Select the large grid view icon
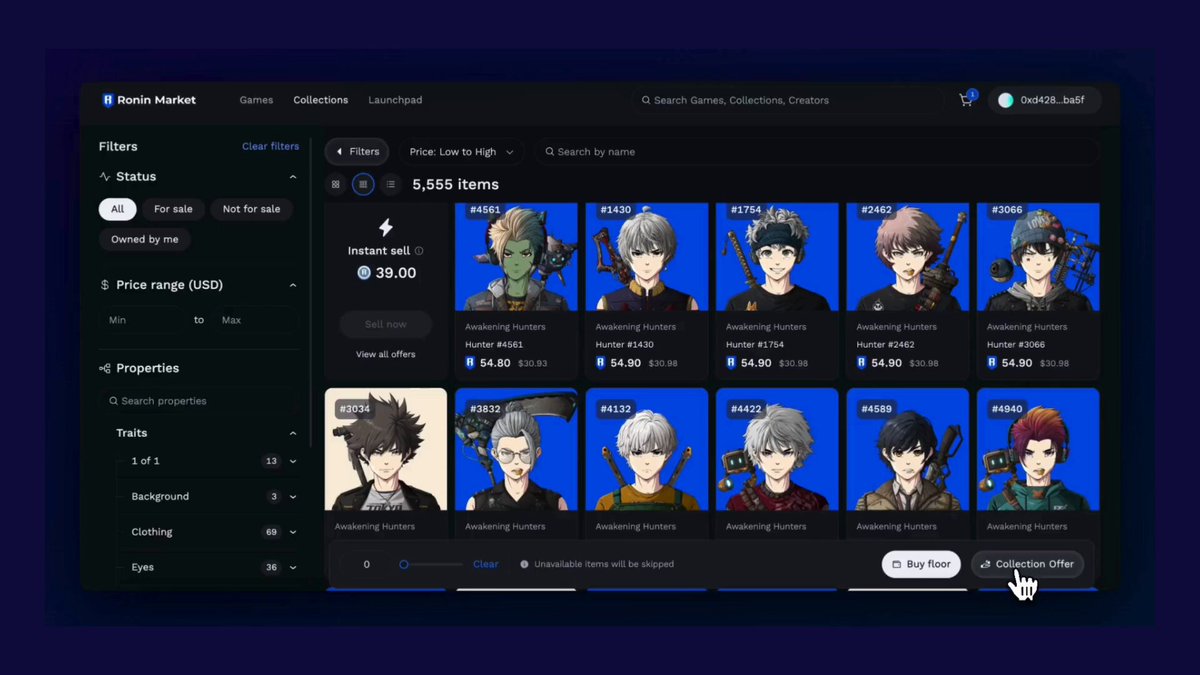 point(335,184)
